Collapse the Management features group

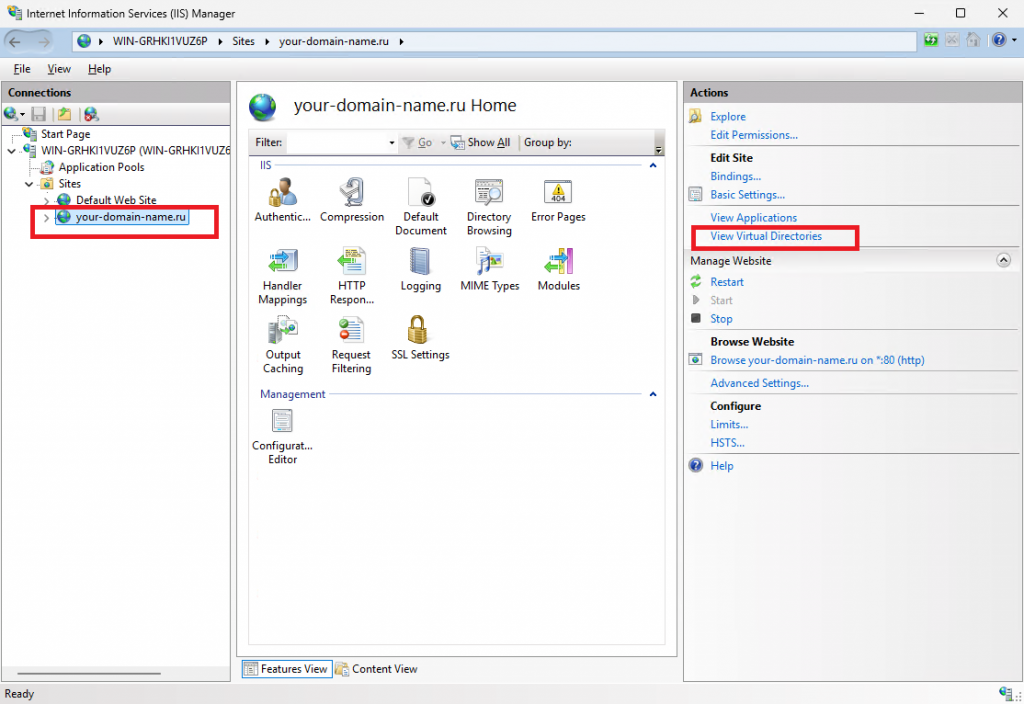652,394
